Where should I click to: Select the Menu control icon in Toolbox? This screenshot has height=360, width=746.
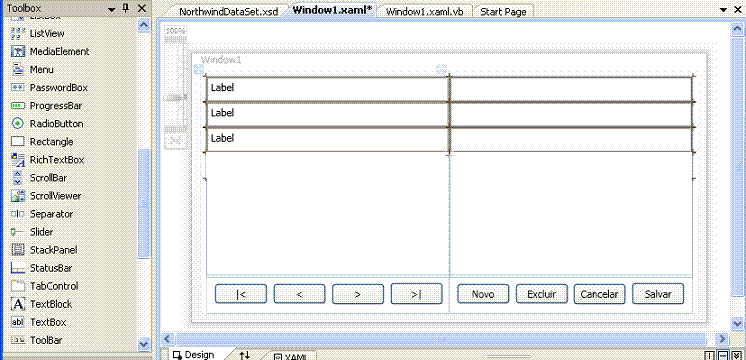(18, 69)
